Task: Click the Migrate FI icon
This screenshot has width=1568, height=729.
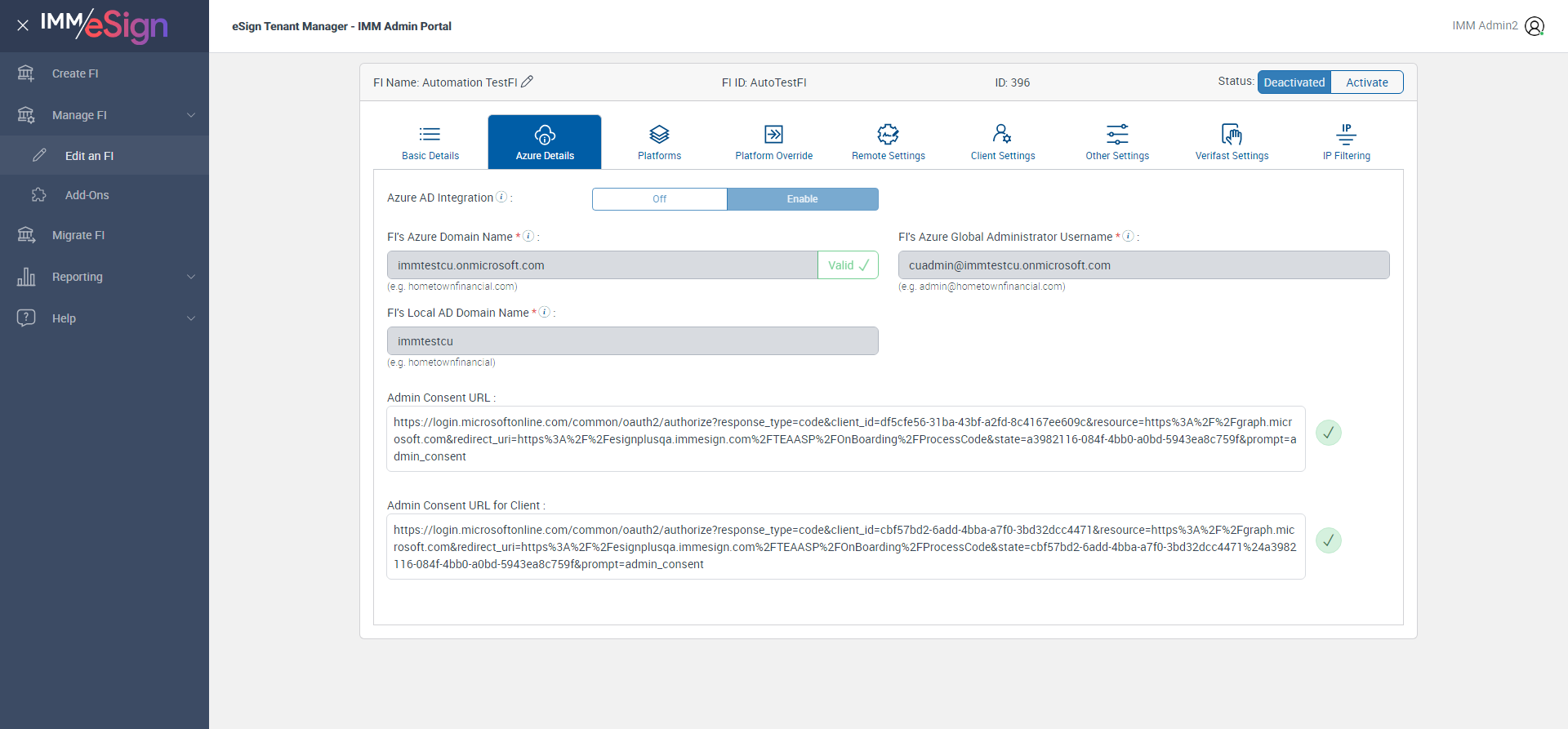Action: pyautogui.click(x=26, y=235)
